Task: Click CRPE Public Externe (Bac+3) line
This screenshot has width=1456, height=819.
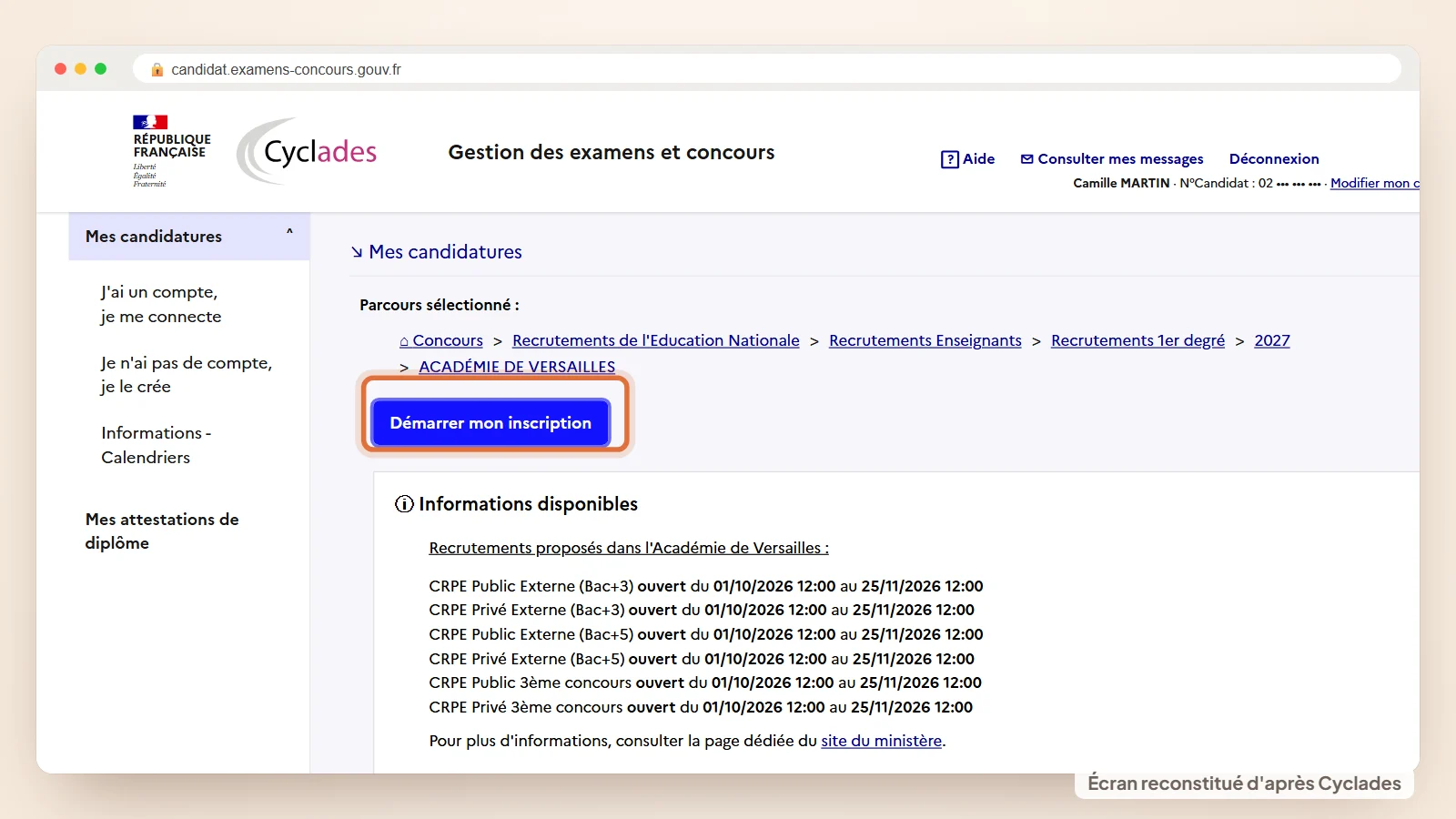Action: [x=706, y=586]
